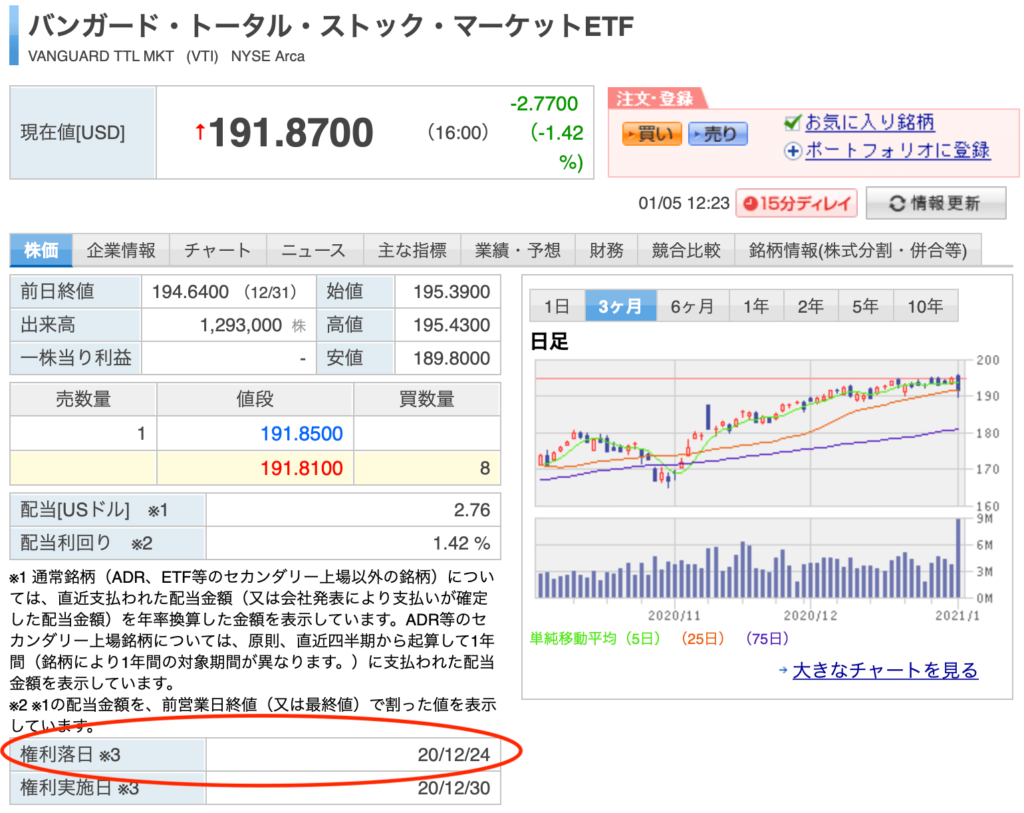Click the 始値 value 195.3900

[451, 292]
